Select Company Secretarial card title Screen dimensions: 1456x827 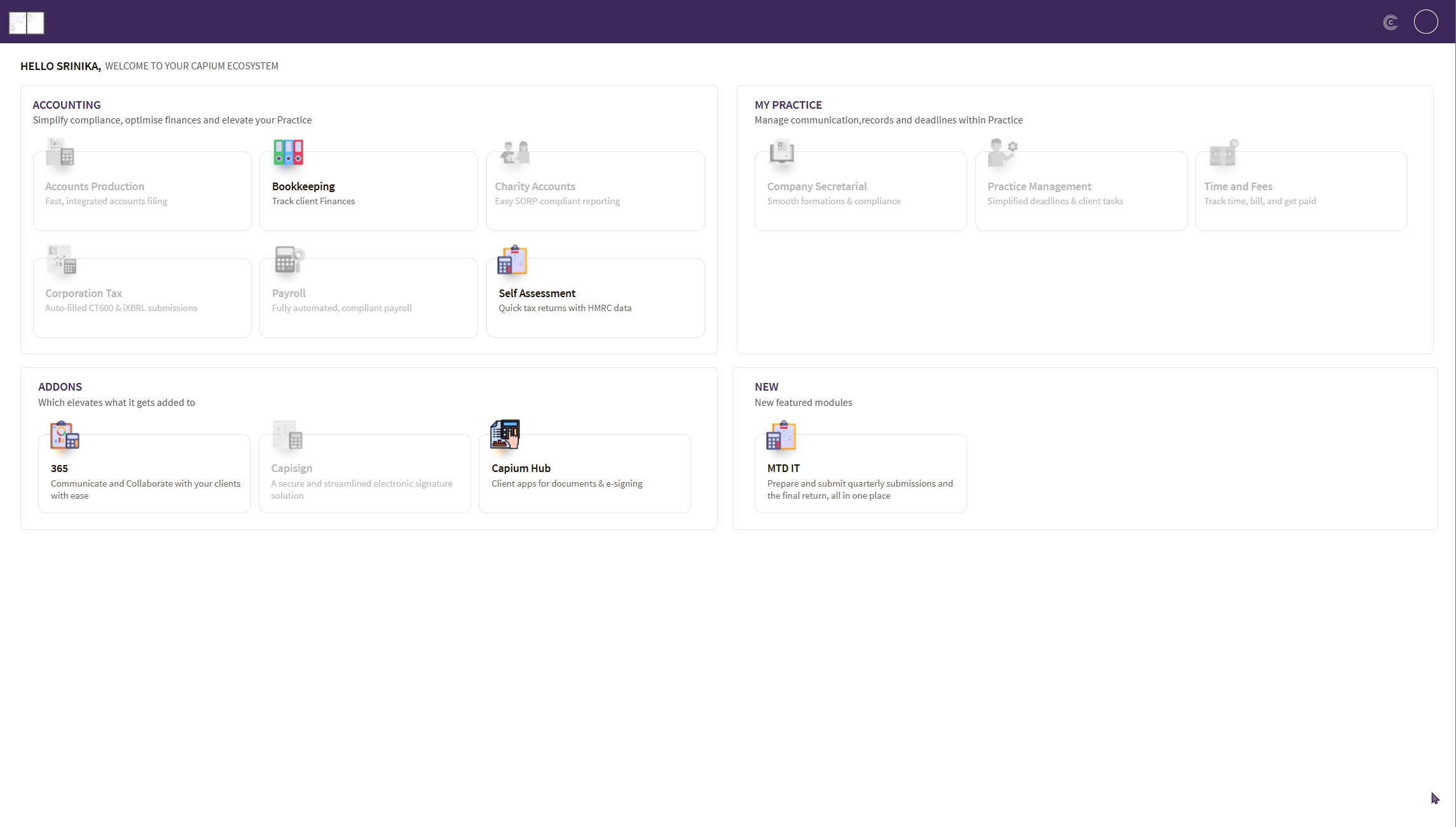pyautogui.click(x=817, y=186)
